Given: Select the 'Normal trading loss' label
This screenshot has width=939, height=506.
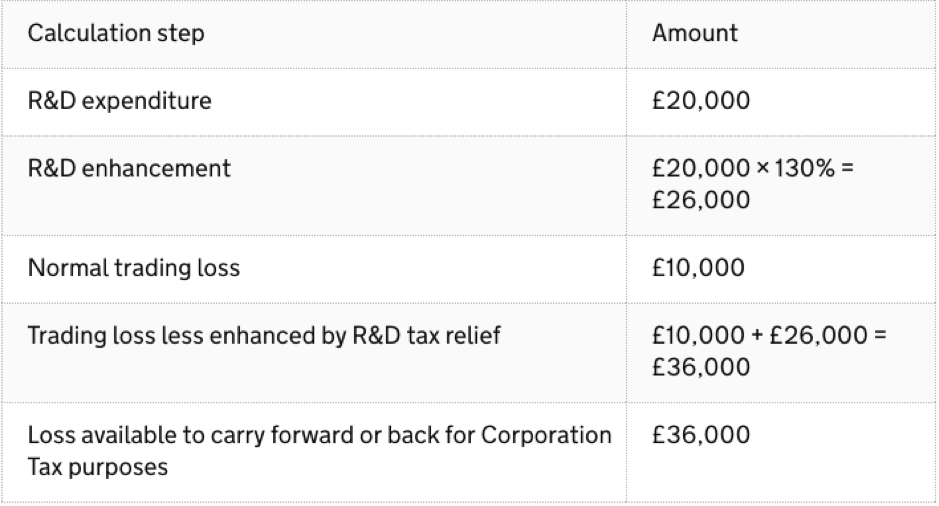Looking at the screenshot, I should click(134, 268).
